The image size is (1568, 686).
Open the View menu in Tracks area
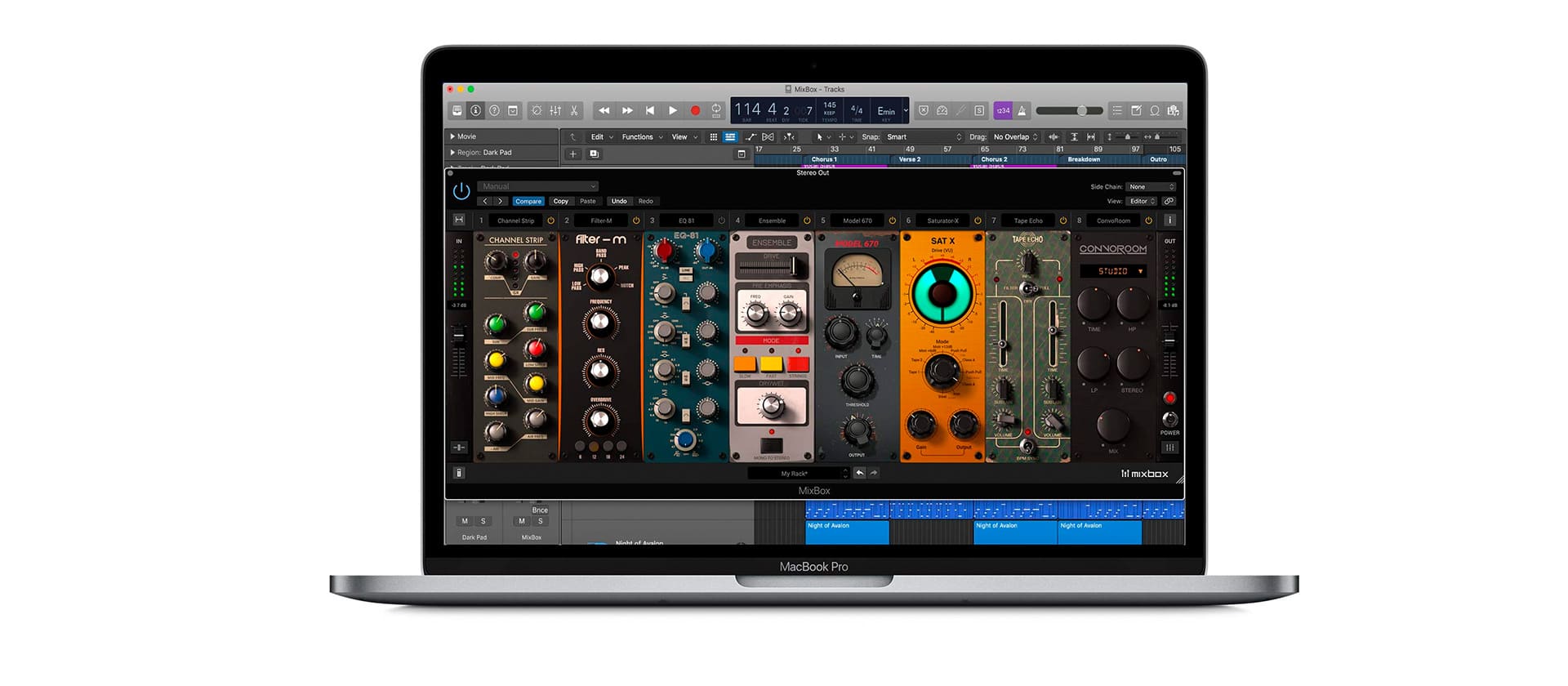click(x=684, y=137)
